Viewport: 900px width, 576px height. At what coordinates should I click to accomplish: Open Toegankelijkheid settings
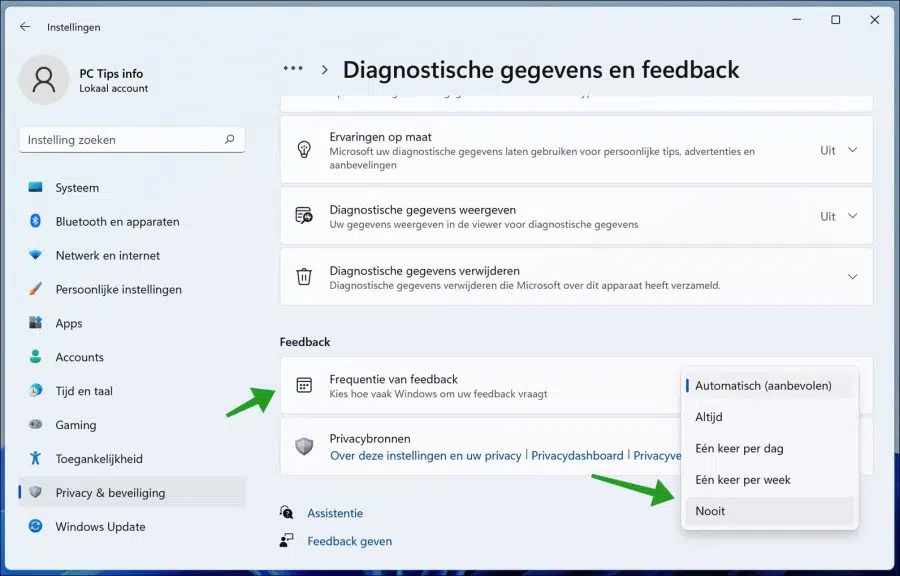[x=133, y=458]
